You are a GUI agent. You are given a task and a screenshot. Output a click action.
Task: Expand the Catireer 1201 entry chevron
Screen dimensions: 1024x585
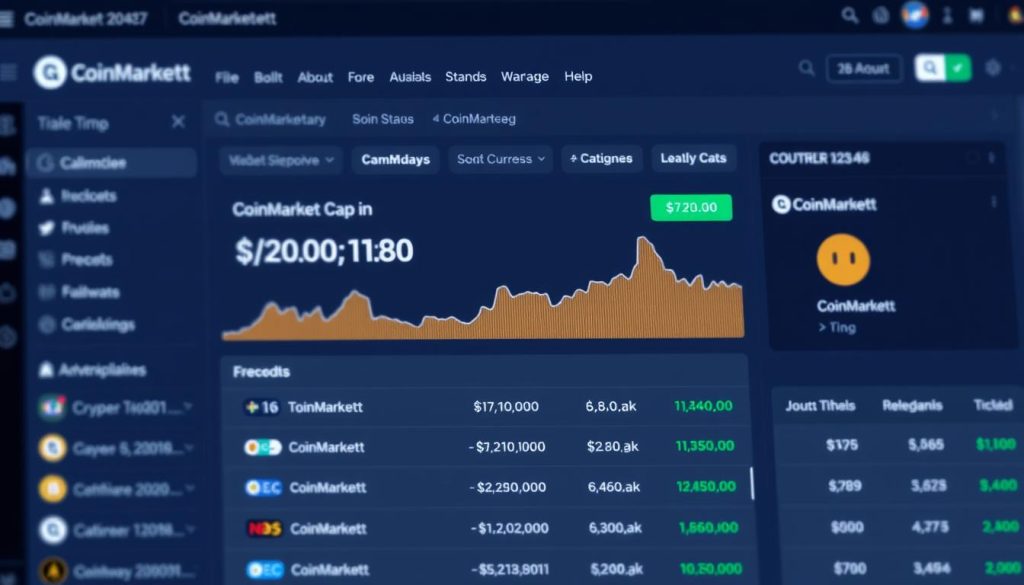point(190,530)
